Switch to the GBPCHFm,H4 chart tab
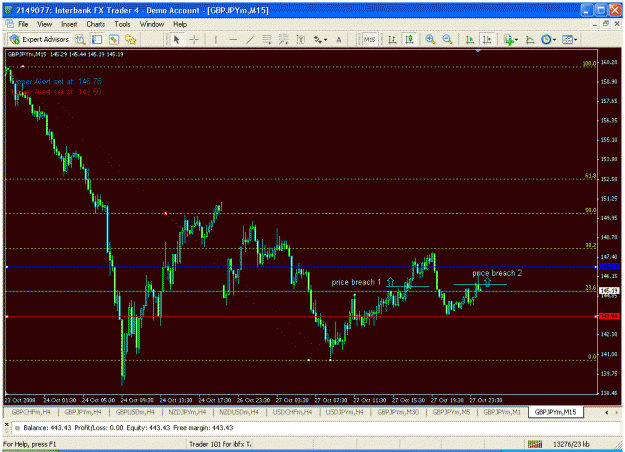This screenshot has width=625, height=452. click(31, 412)
